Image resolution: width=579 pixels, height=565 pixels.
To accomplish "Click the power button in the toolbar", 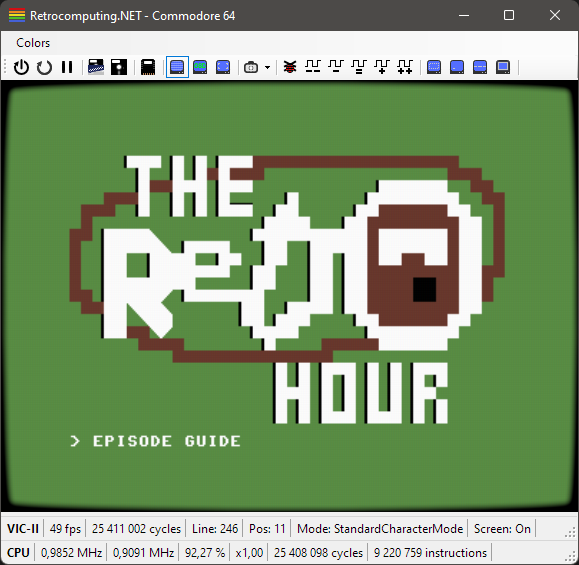I will click(21, 67).
